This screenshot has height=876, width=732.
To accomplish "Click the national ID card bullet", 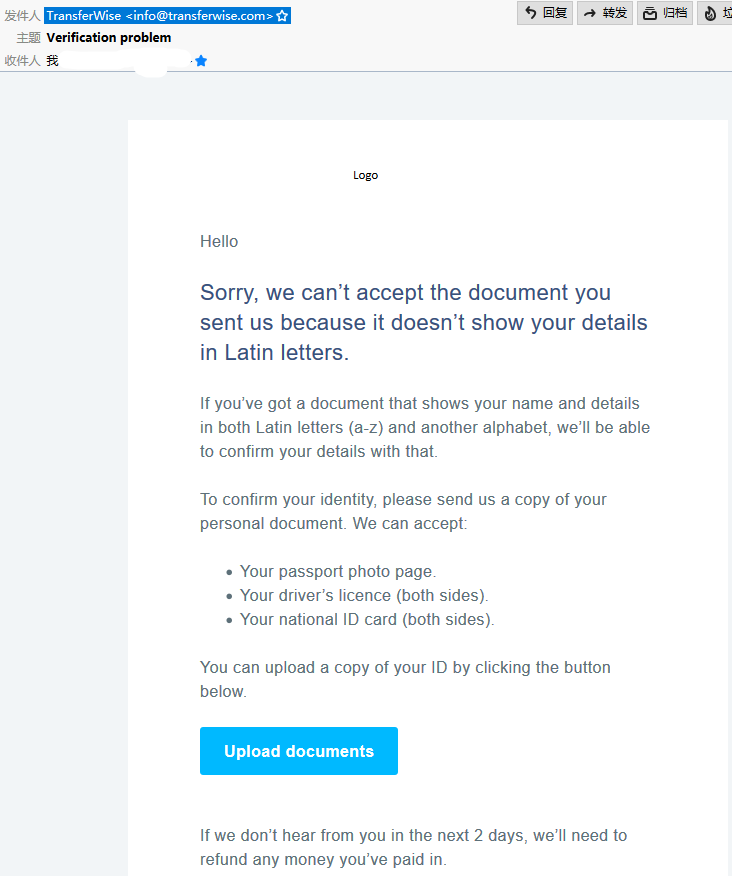I will tap(367, 620).
